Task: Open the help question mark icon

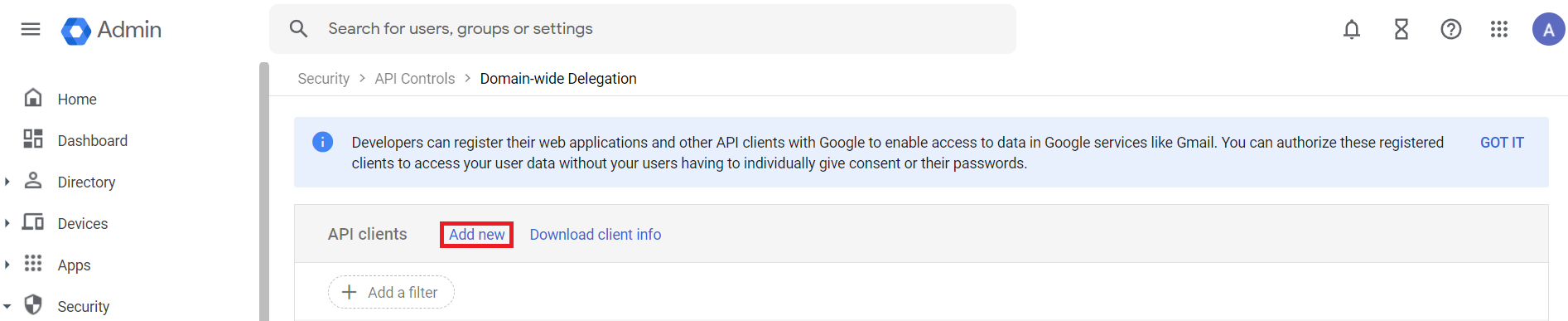Action: tap(1451, 29)
